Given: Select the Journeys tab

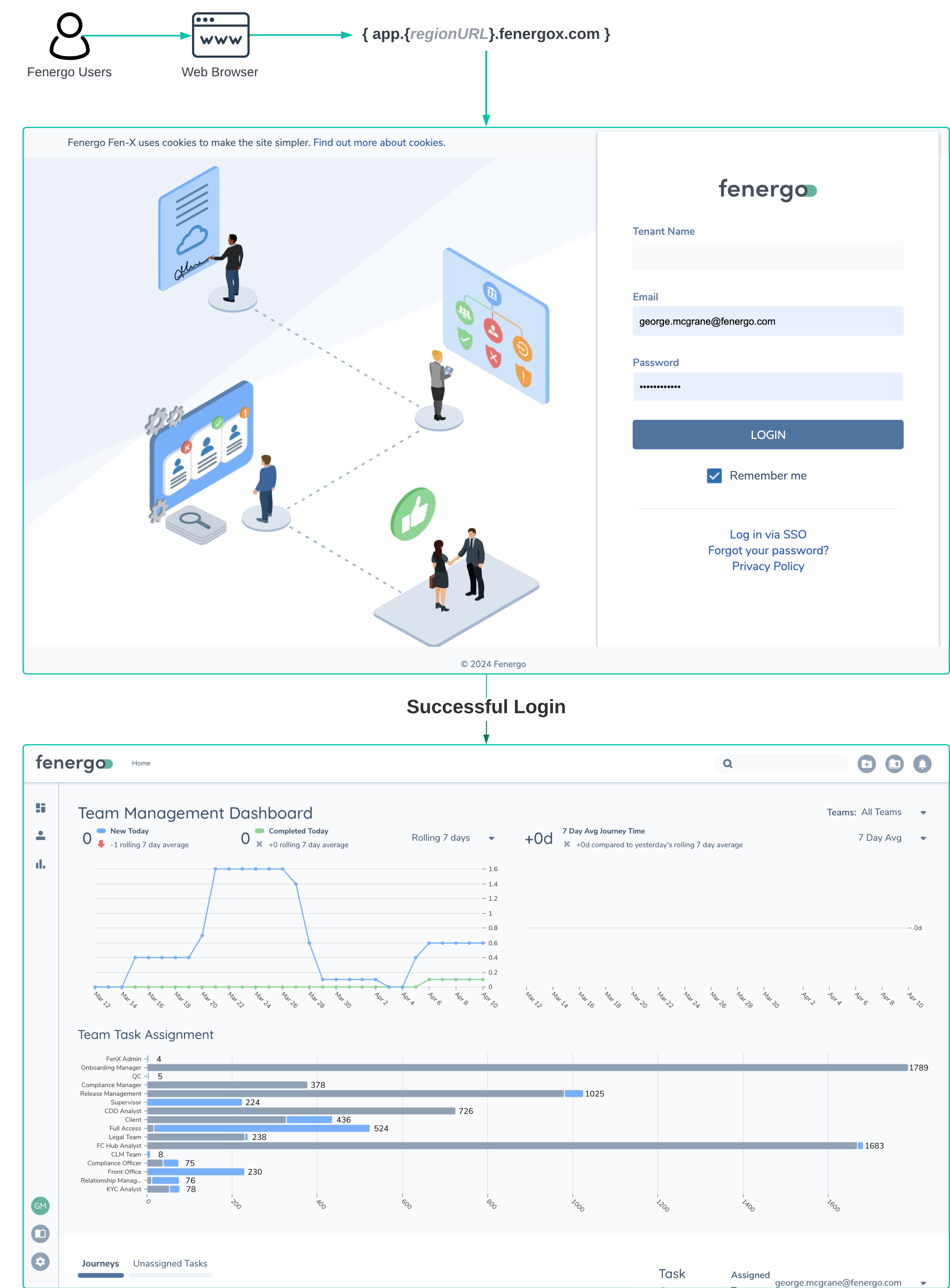Looking at the screenshot, I should click(x=100, y=1263).
